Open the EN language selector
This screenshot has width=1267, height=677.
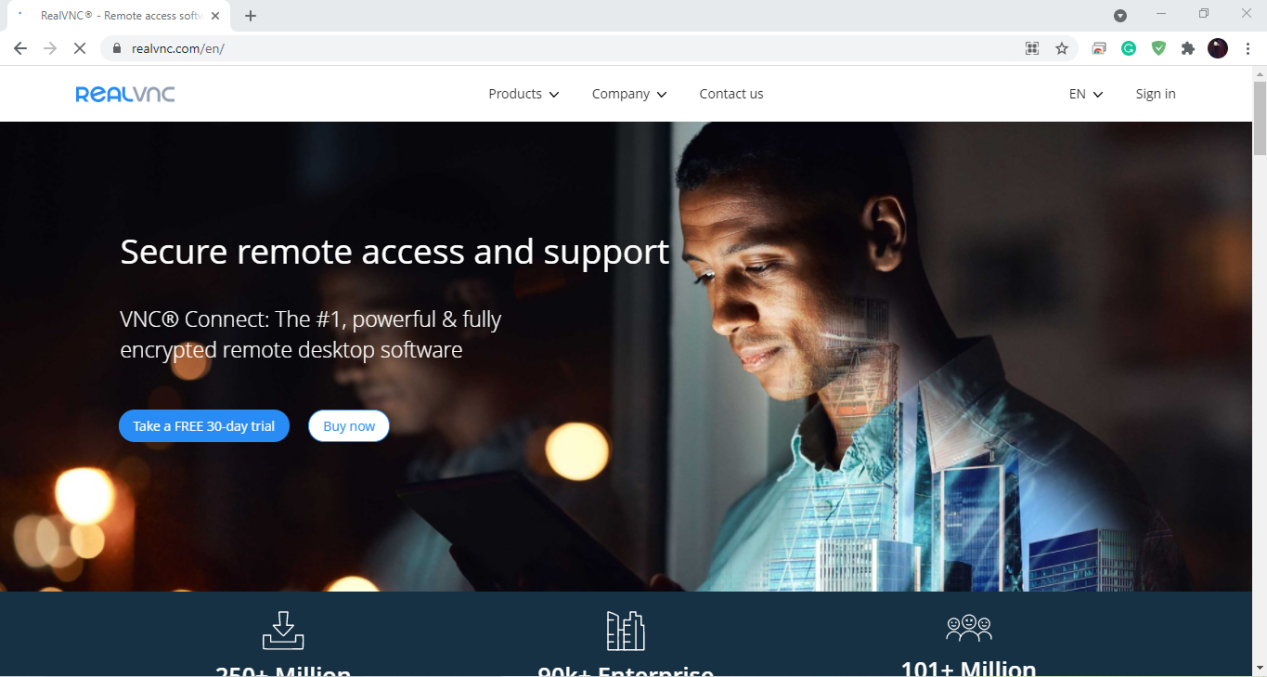[1086, 94]
